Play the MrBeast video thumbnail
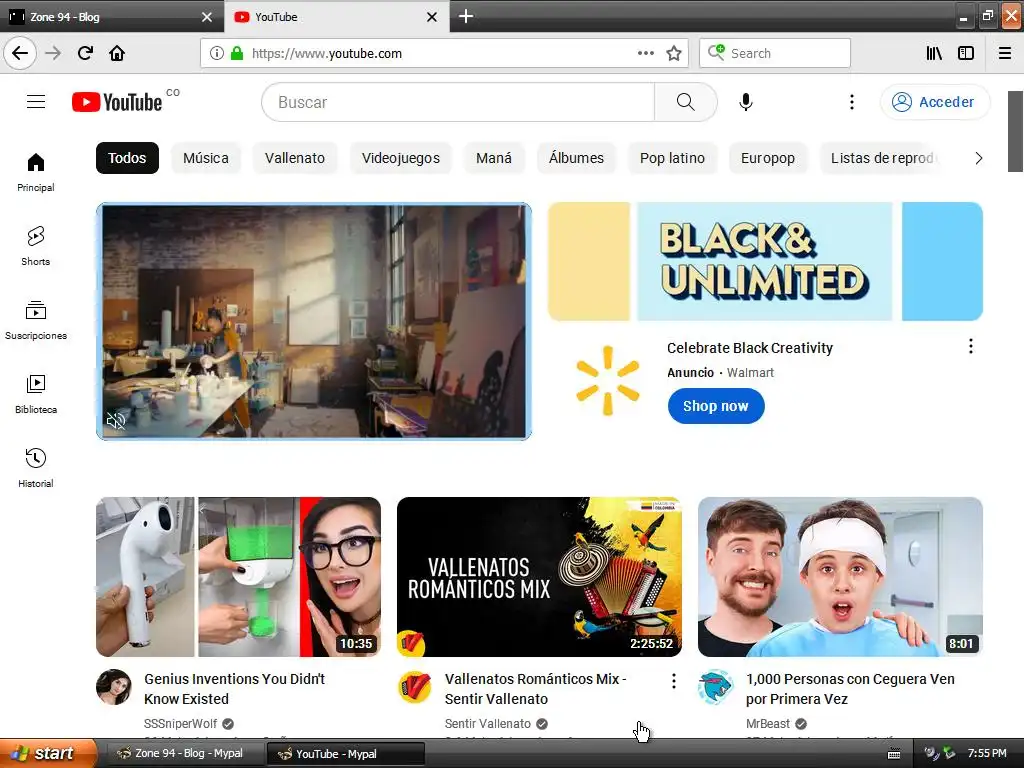This screenshot has width=1024, height=768. (x=840, y=577)
